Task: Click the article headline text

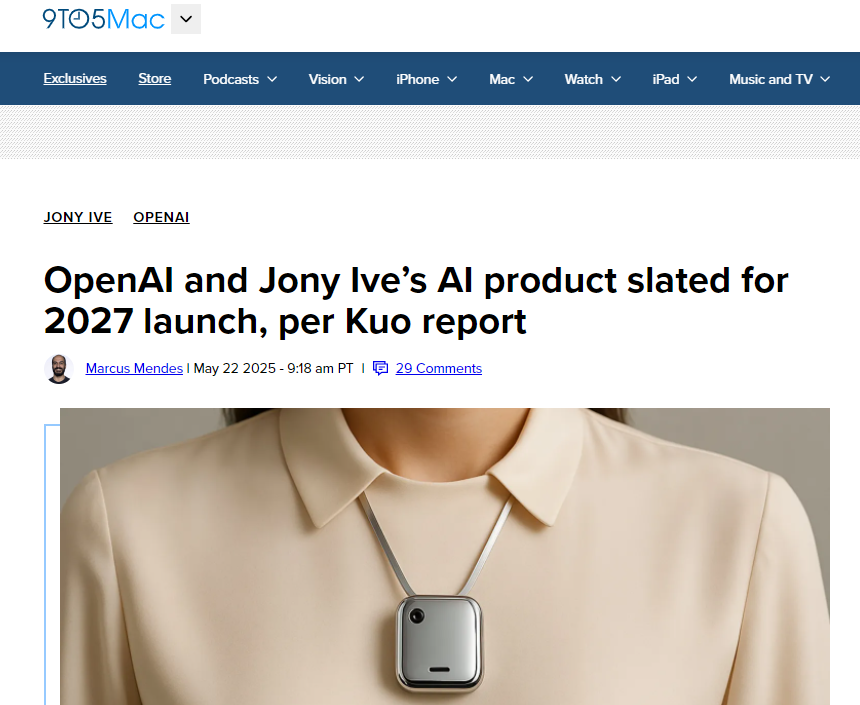Action: [416, 300]
